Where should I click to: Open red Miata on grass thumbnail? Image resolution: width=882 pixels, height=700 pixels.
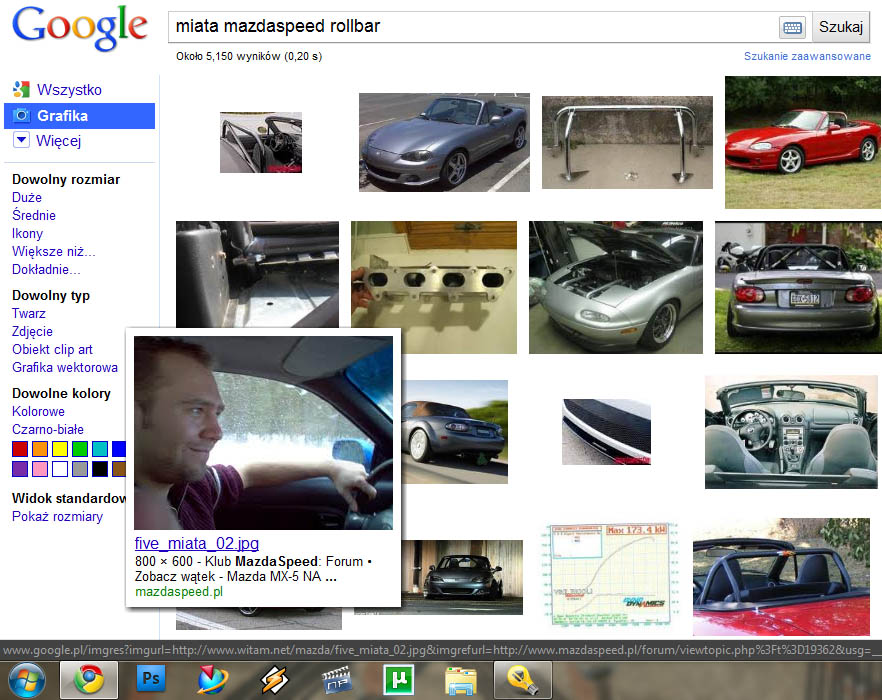[803, 142]
